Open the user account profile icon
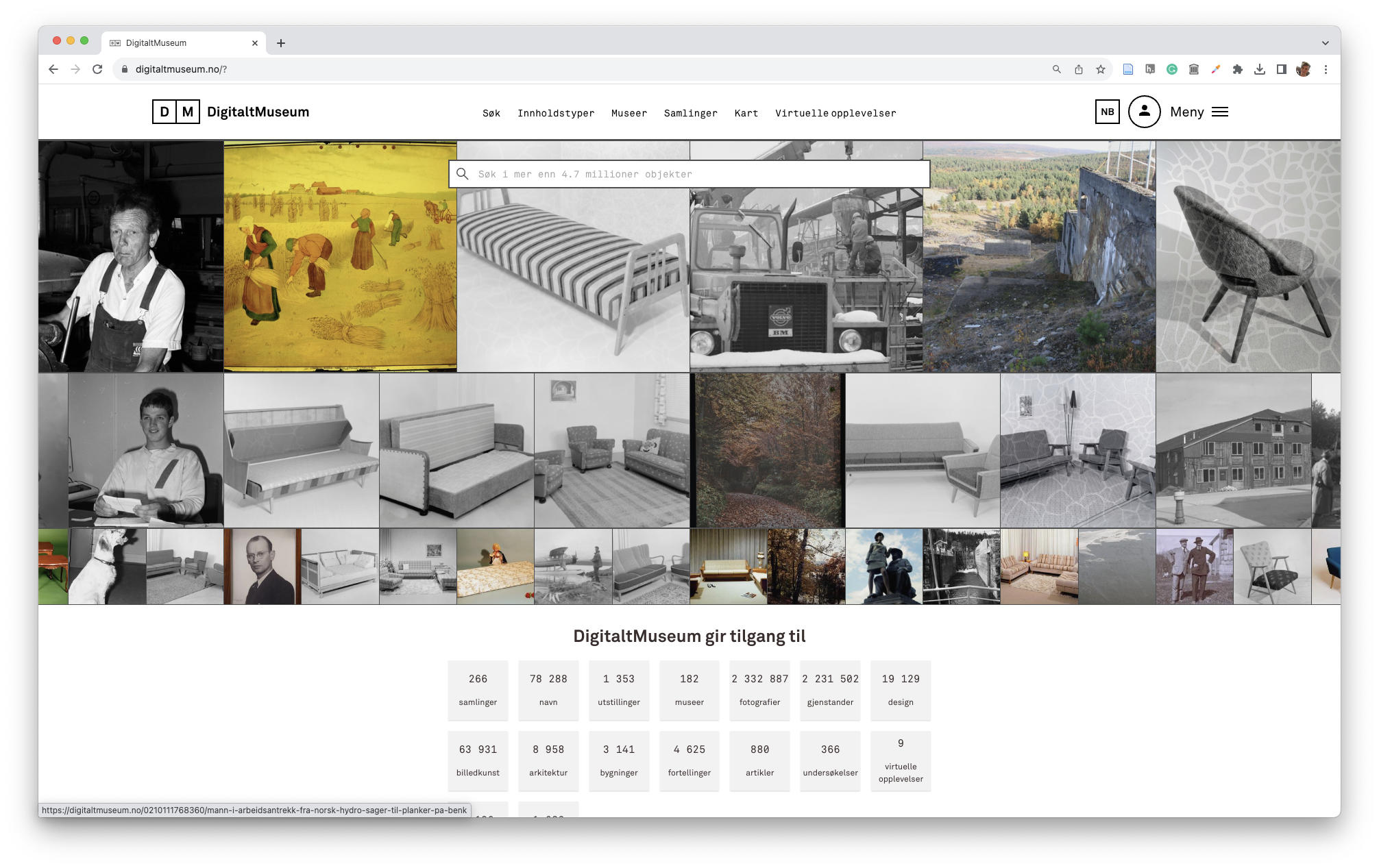The height and width of the screenshot is (868, 1379). pyautogui.click(x=1144, y=112)
